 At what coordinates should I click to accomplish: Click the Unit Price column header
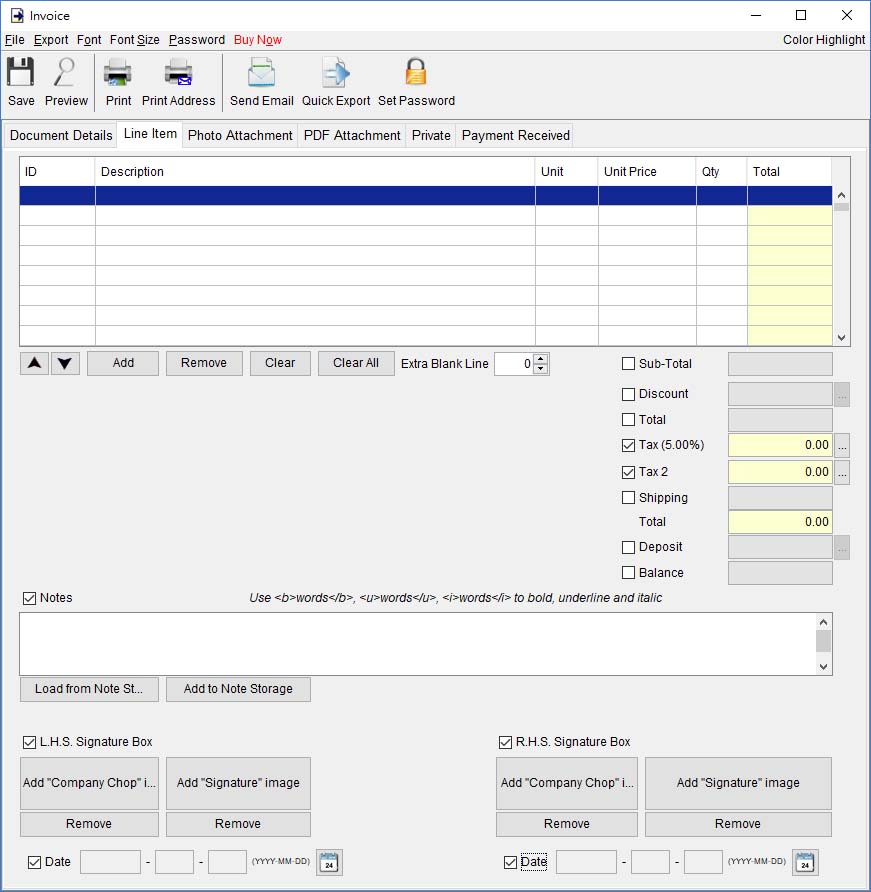pos(647,172)
